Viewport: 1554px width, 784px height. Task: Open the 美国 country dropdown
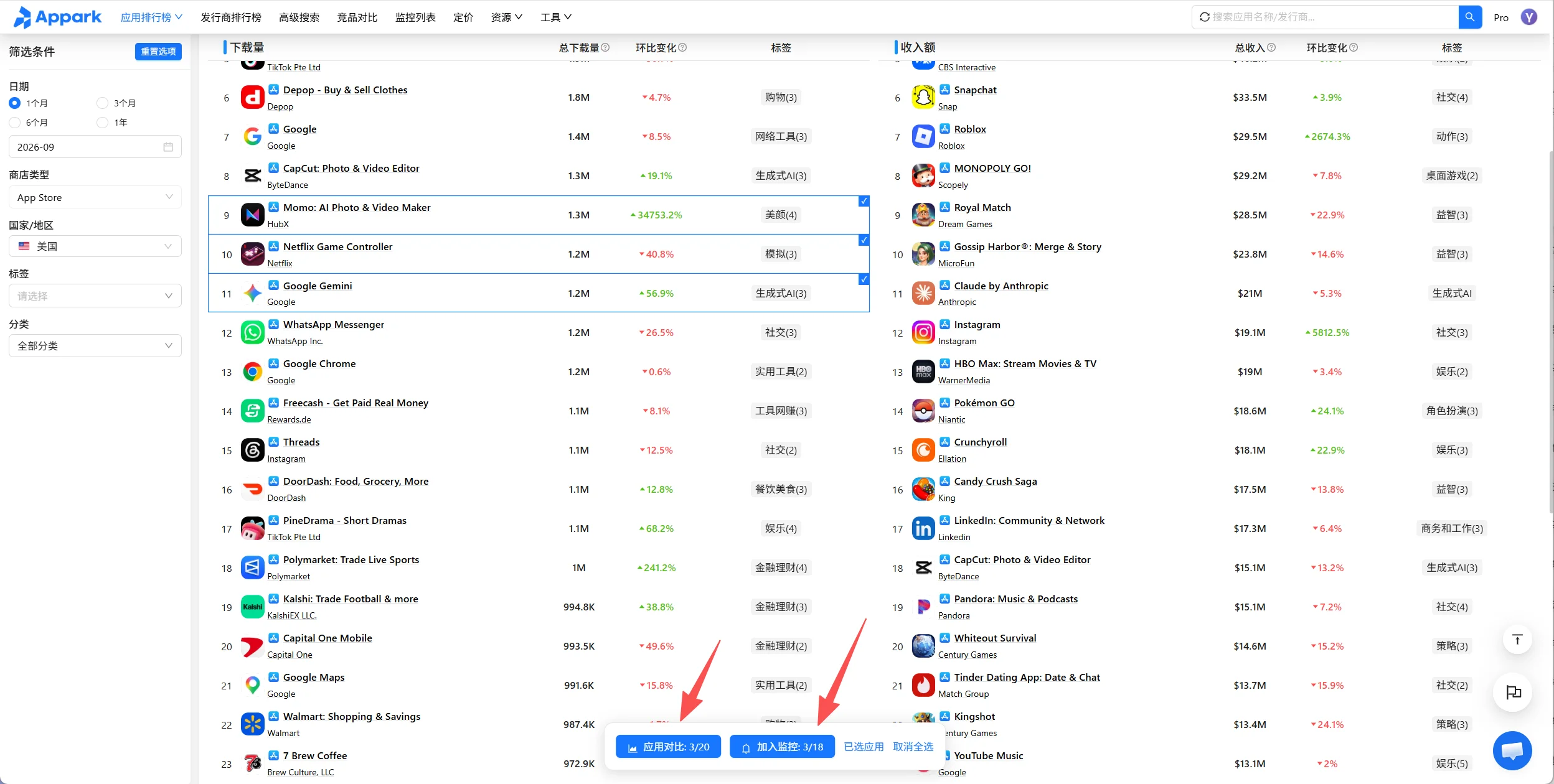tap(95, 246)
